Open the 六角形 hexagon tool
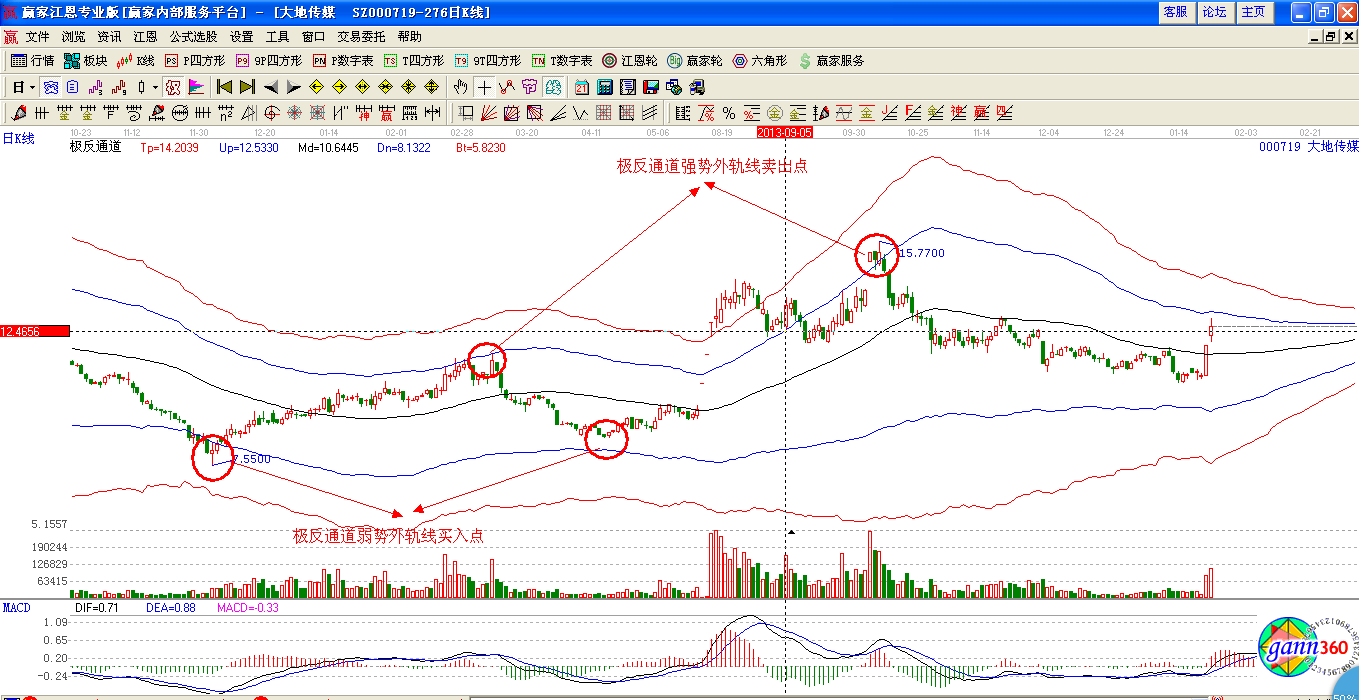 coord(760,61)
